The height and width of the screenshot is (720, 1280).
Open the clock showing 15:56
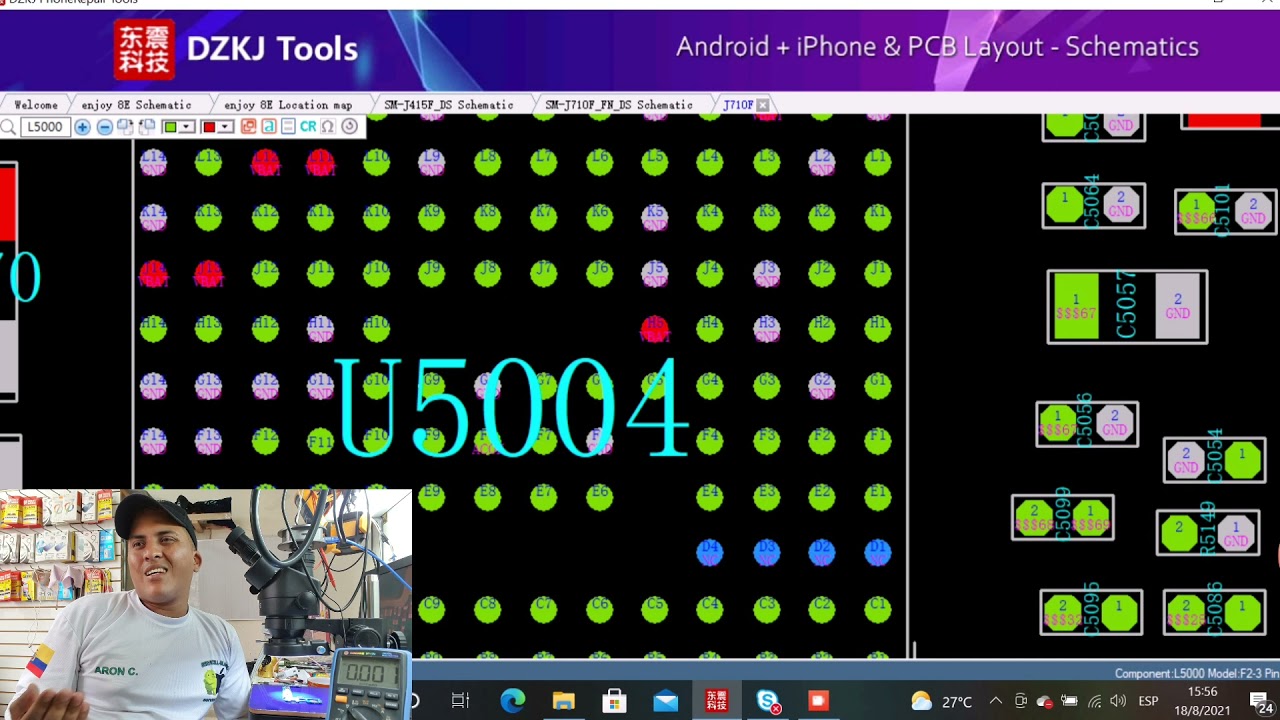click(x=1202, y=701)
